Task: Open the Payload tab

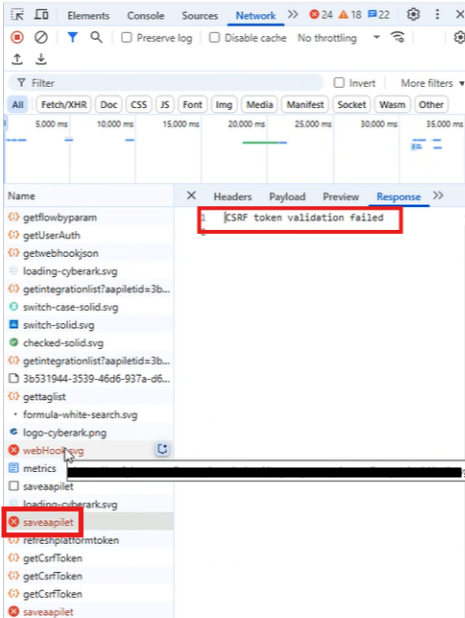Action: coord(287,196)
